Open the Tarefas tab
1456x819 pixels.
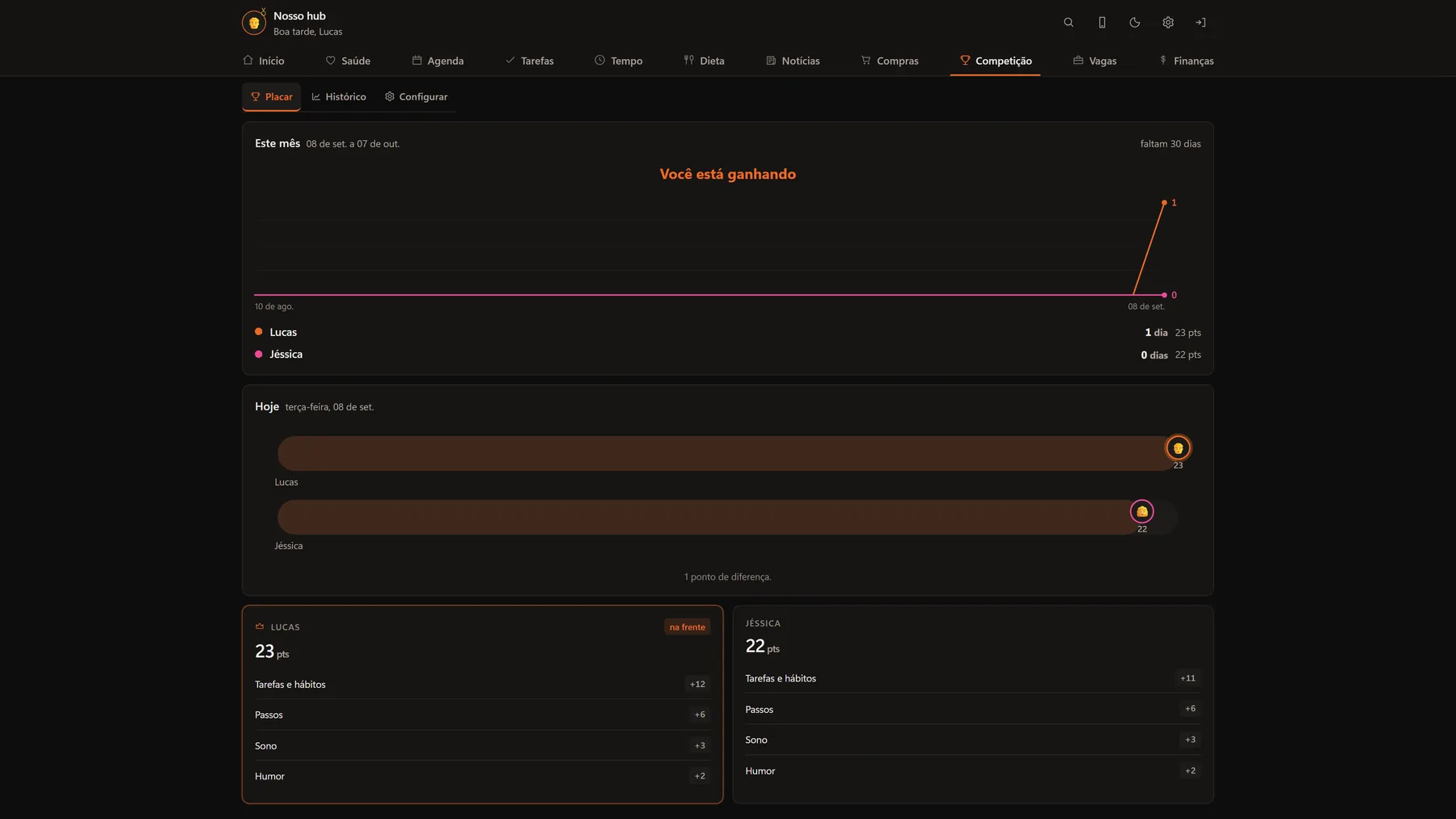click(x=530, y=61)
